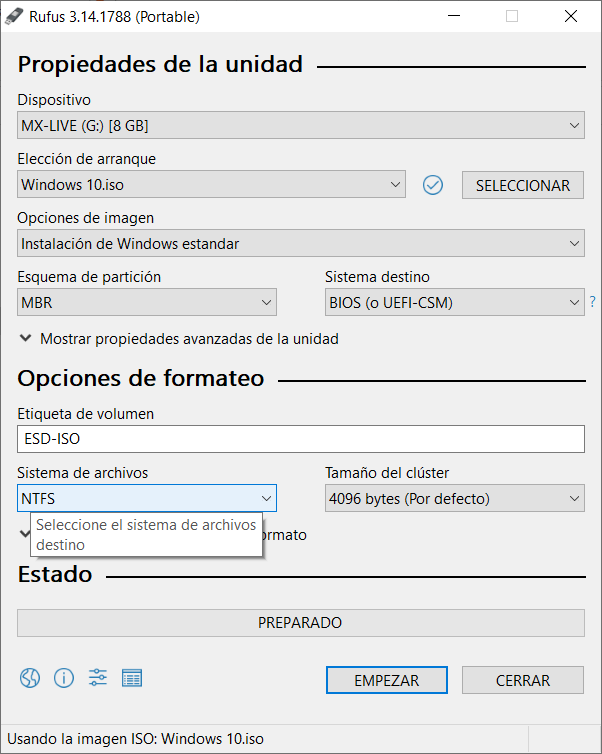The height and width of the screenshot is (754, 602).
Task: Click the CERRAR button
Action: 523,680
